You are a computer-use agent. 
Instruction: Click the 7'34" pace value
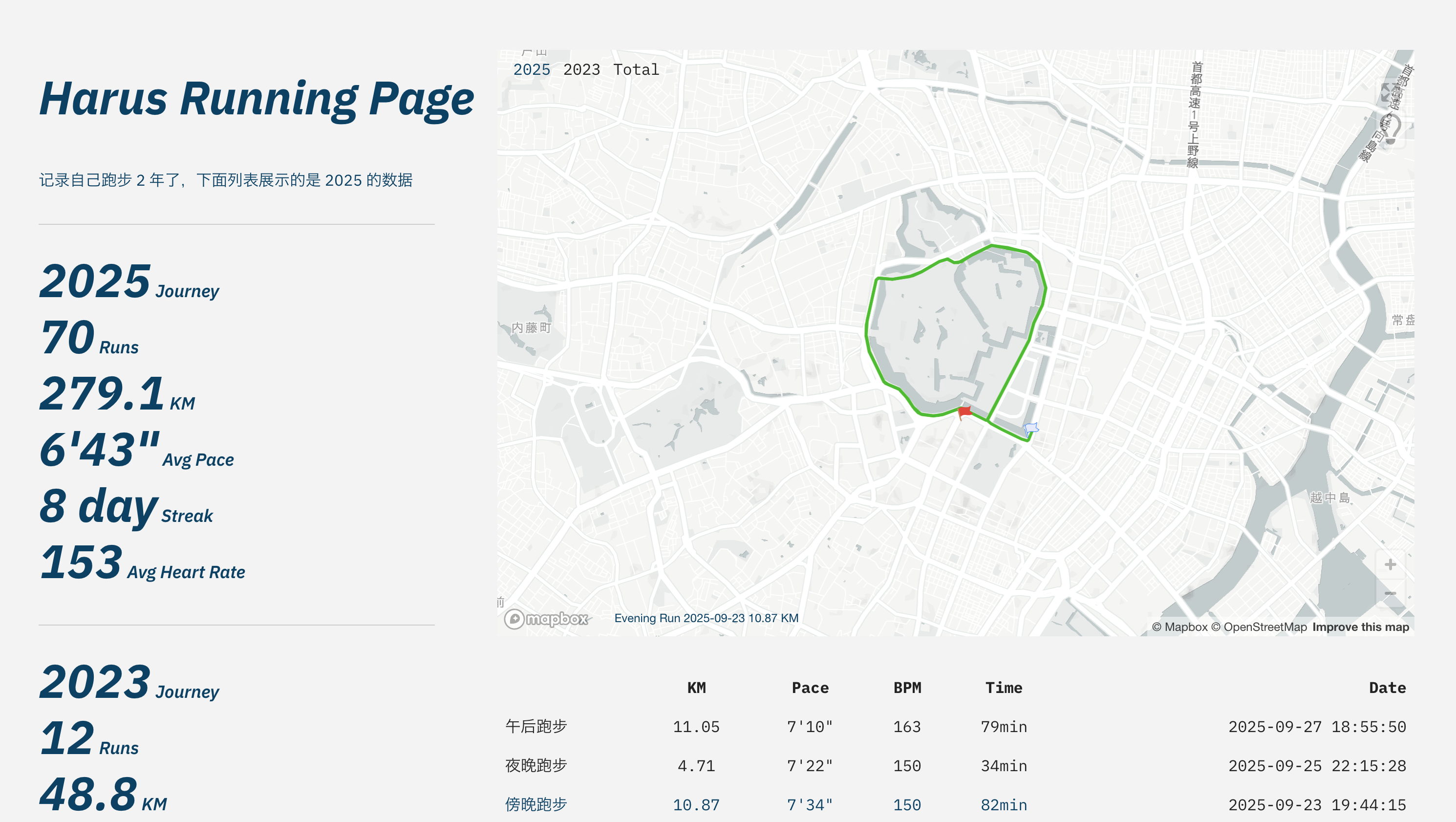(810, 804)
